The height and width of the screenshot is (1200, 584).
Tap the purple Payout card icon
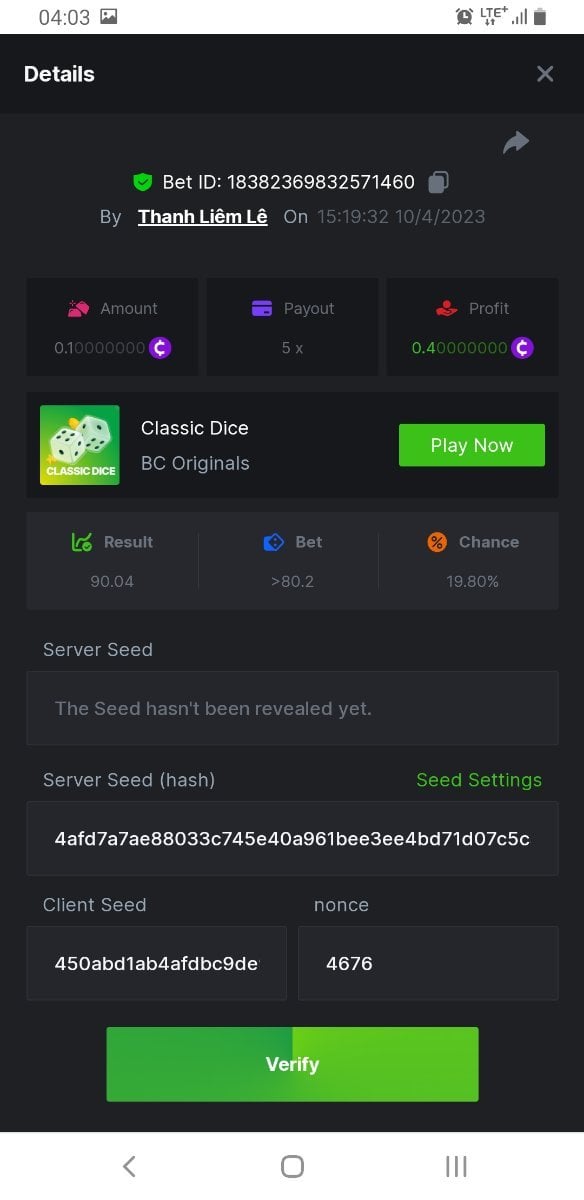coord(262,308)
